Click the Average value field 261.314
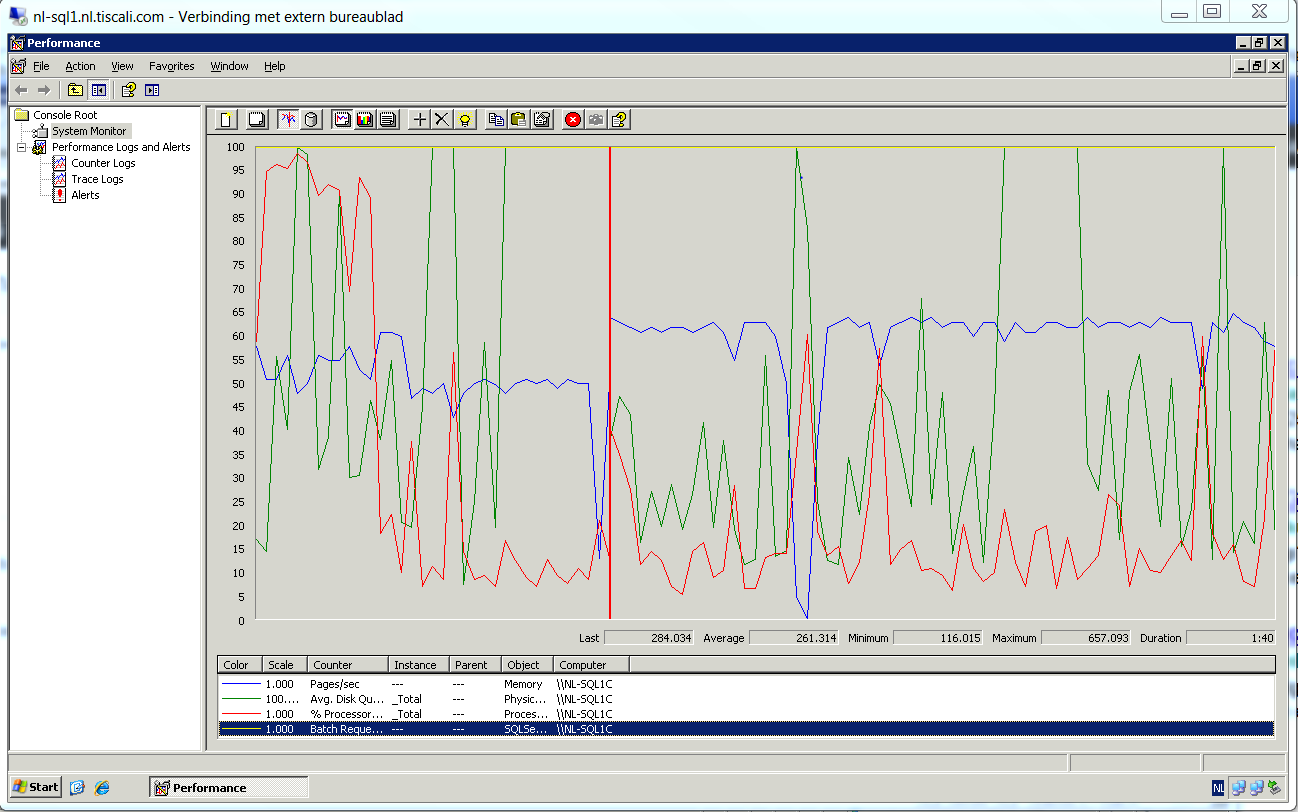This screenshot has width=1298, height=812. click(793, 638)
